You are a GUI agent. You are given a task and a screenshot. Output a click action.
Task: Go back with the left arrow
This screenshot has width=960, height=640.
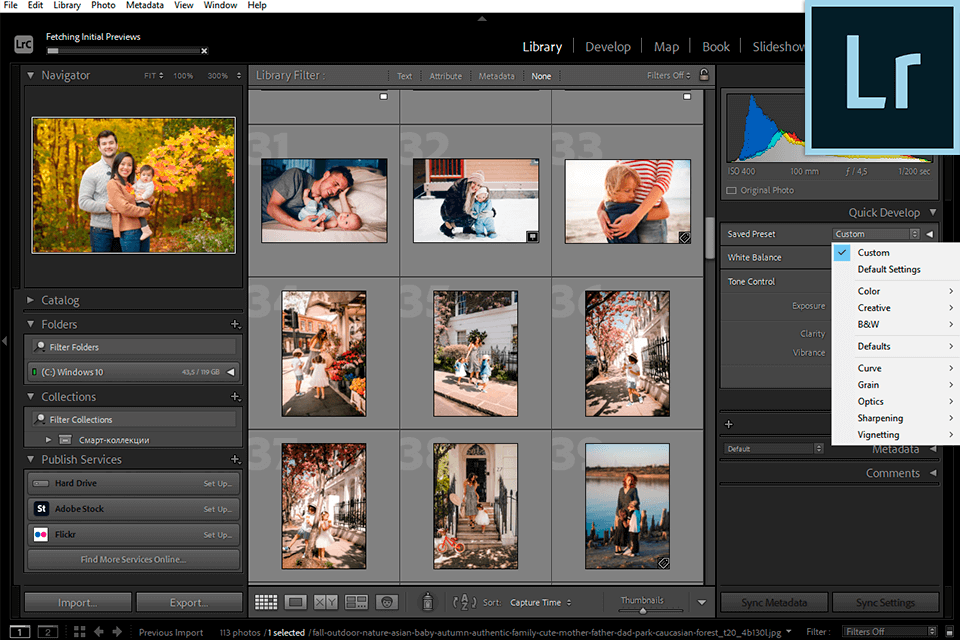point(99,631)
